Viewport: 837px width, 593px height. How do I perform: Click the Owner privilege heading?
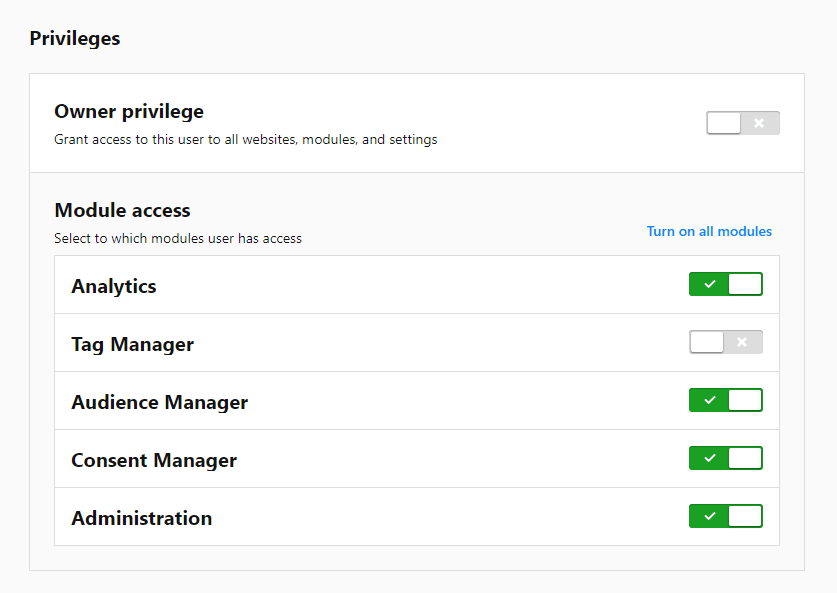pos(129,111)
